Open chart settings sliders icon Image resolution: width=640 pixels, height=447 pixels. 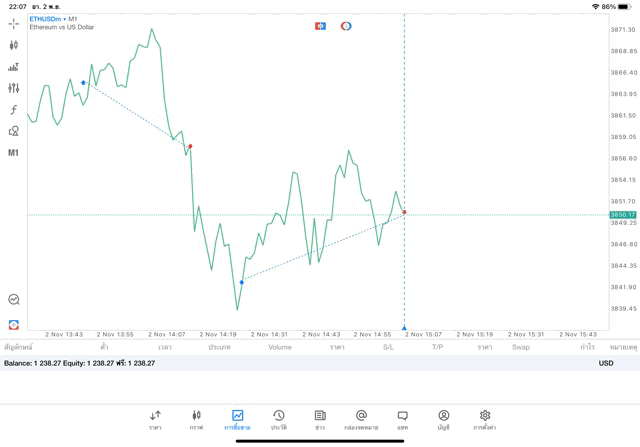point(13,88)
